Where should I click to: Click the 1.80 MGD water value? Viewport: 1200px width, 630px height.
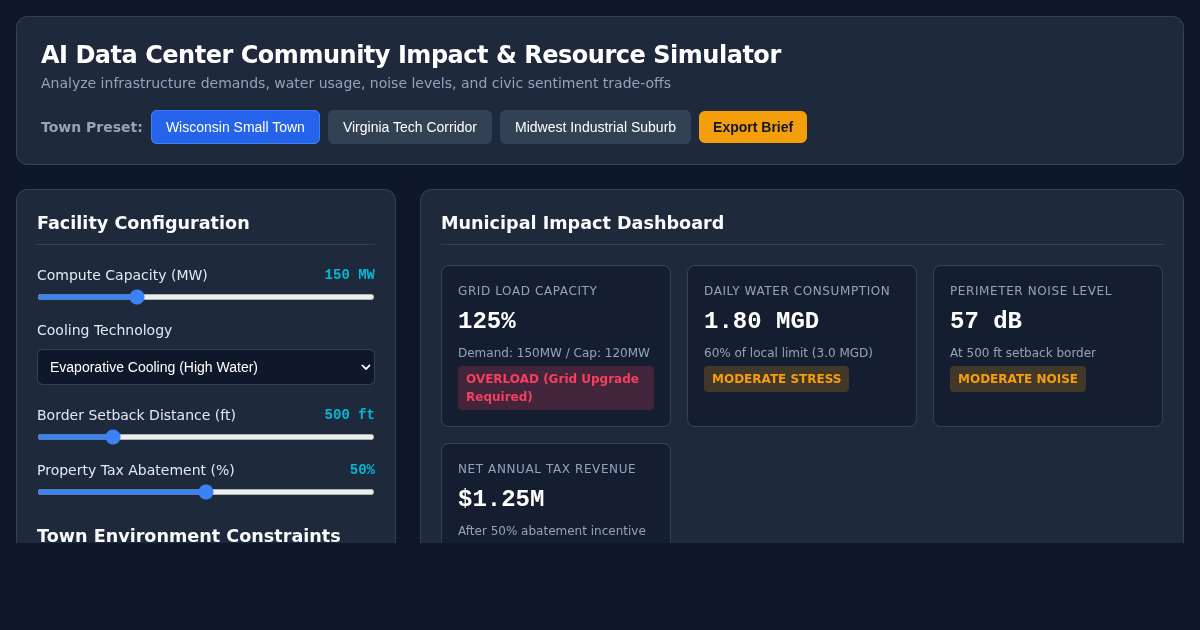point(761,321)
